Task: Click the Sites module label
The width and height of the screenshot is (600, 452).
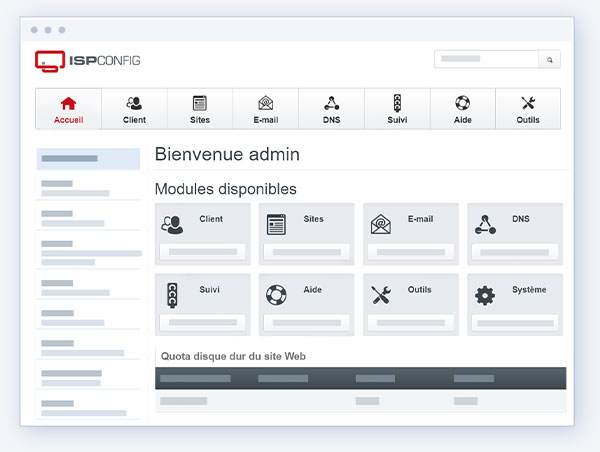Action: 313,219
